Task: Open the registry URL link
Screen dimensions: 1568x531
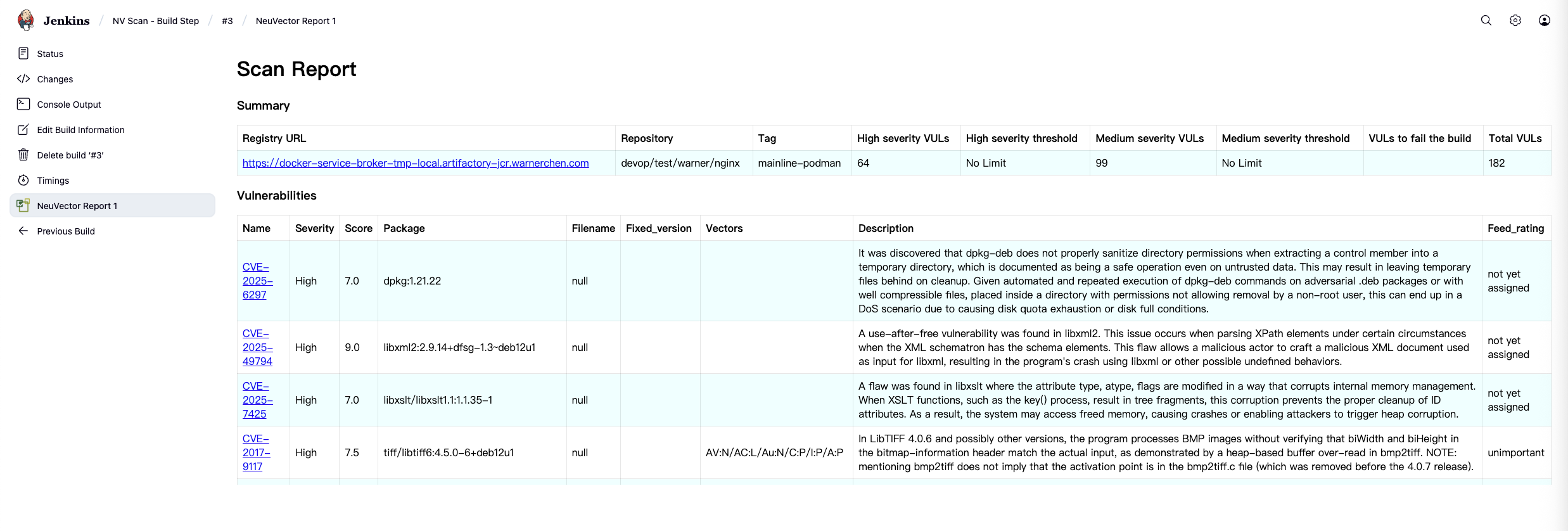Action: [x=415, y=163]
